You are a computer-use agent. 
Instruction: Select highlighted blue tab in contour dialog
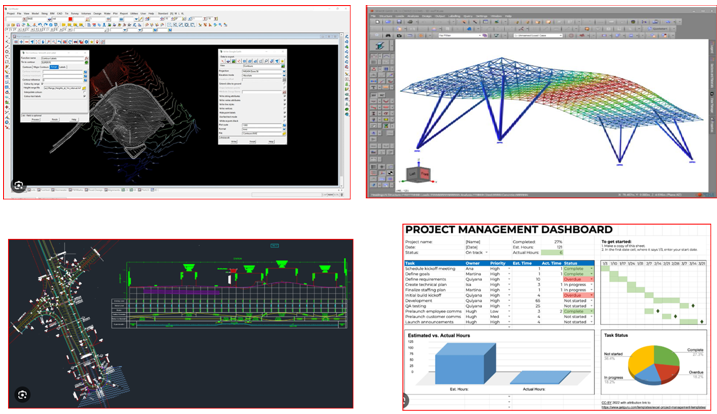click(54, 67)
